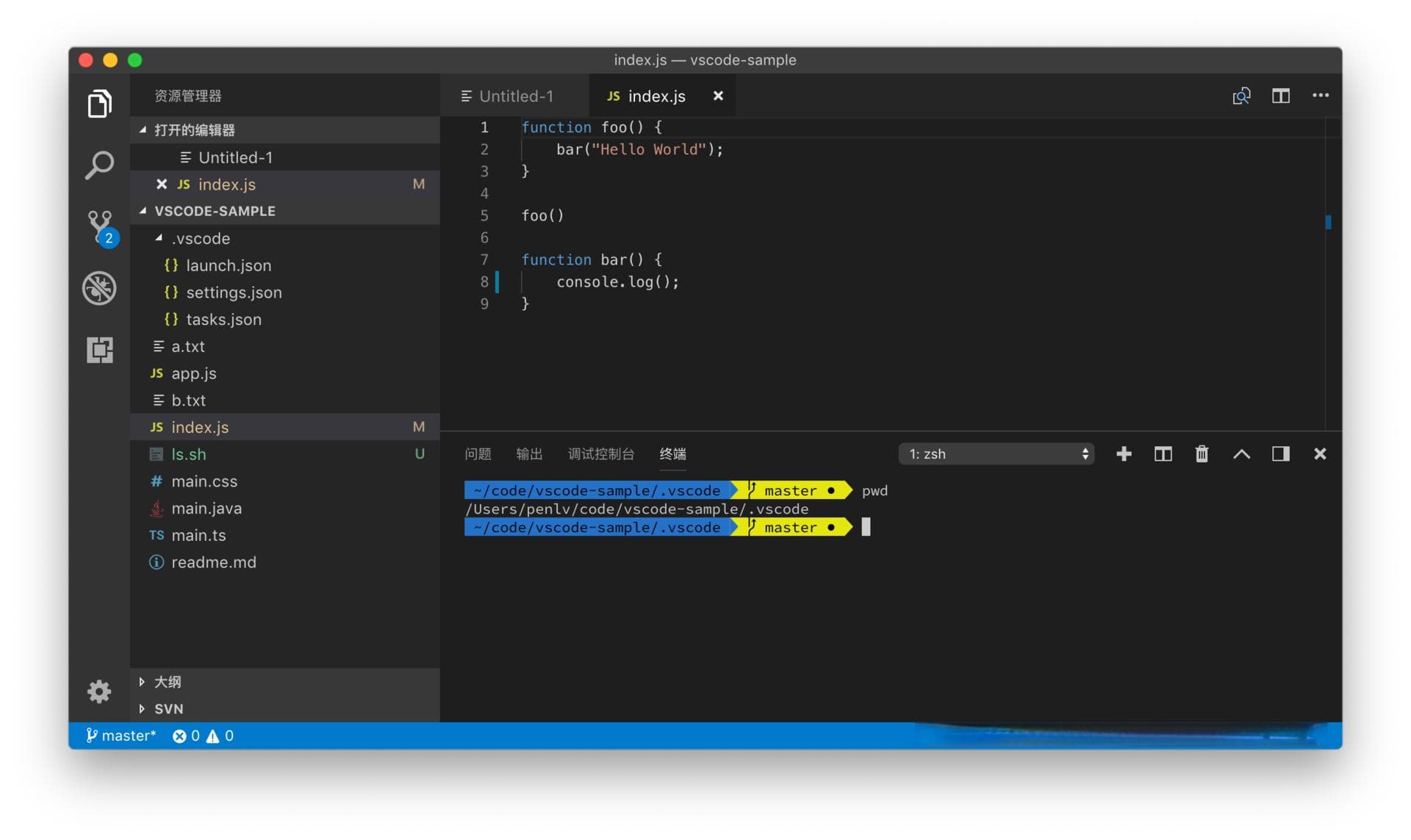
Task: Open main.java file
Action: [285, 508]
